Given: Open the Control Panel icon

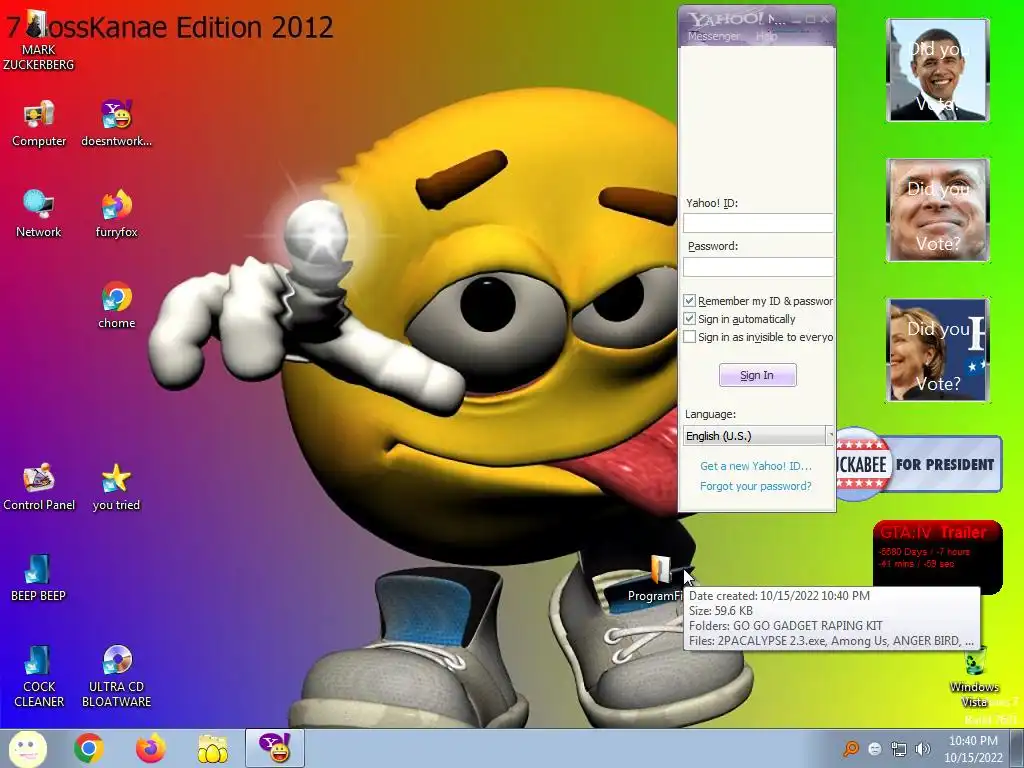Looking at the screenshot, I should point(39,487).
